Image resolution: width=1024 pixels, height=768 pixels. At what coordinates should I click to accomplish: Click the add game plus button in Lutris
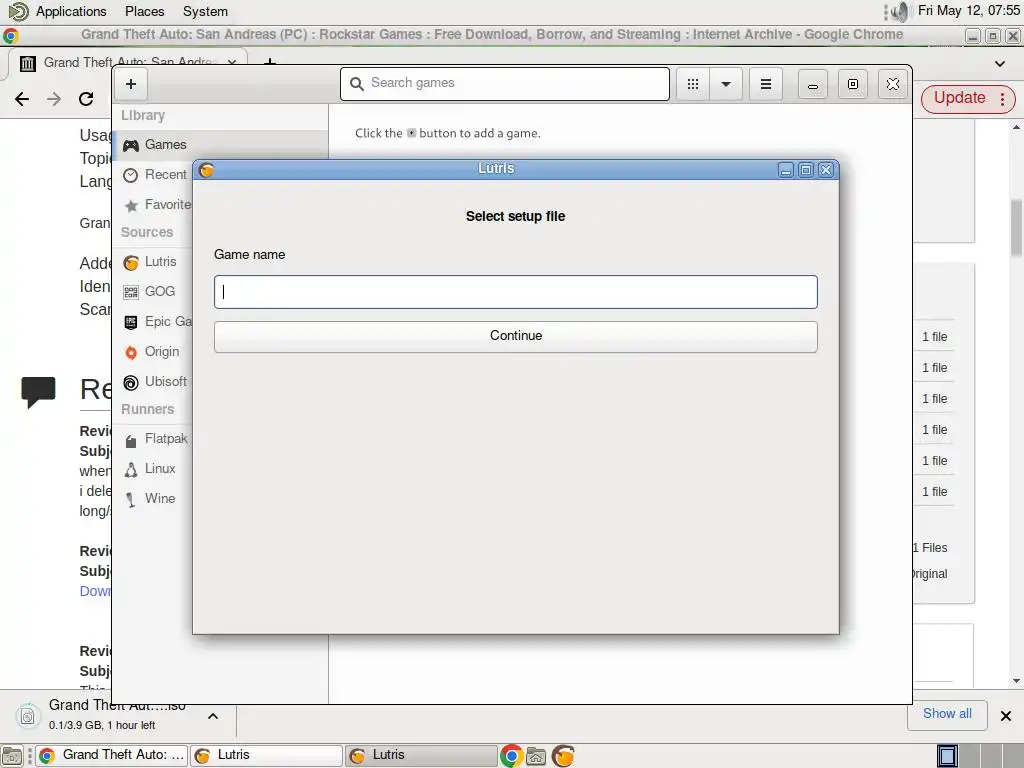131,84
